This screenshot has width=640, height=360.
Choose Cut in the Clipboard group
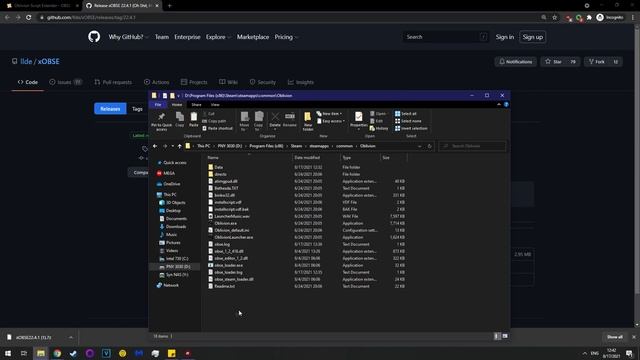[209, 114]
